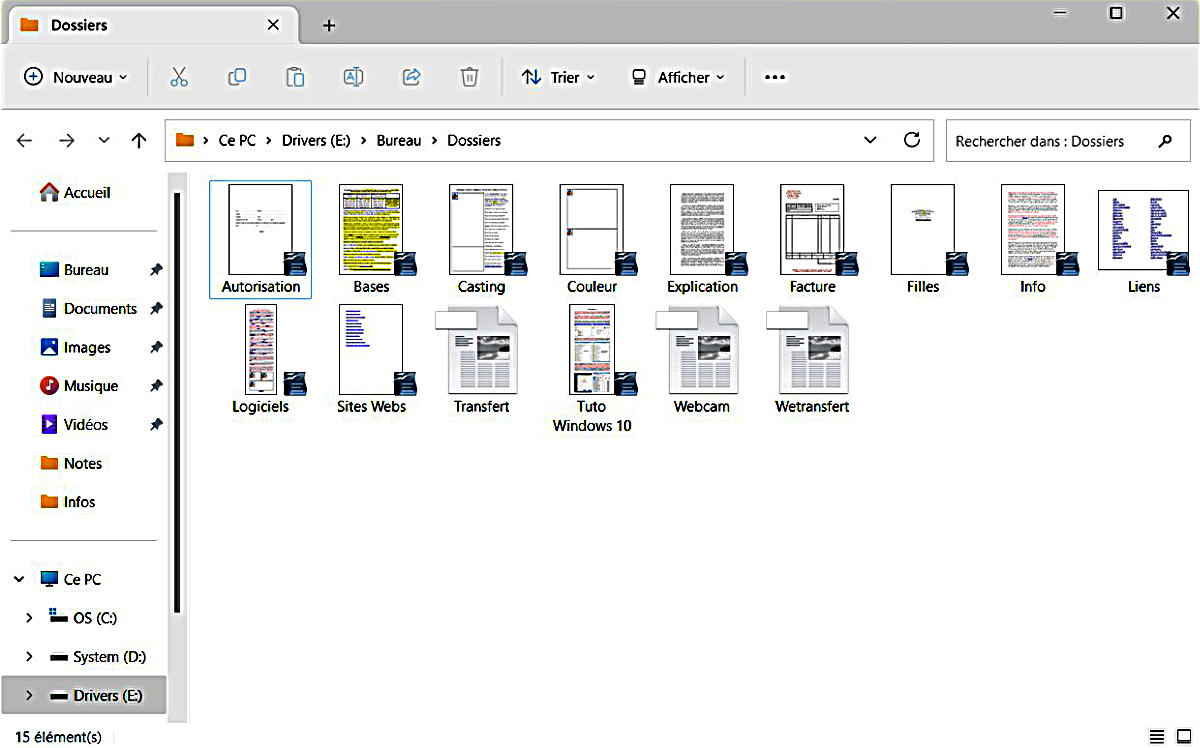Click the Cut scissors icon
The width and height of the screenshot is (1200, 748).
[x=179, y=77]
